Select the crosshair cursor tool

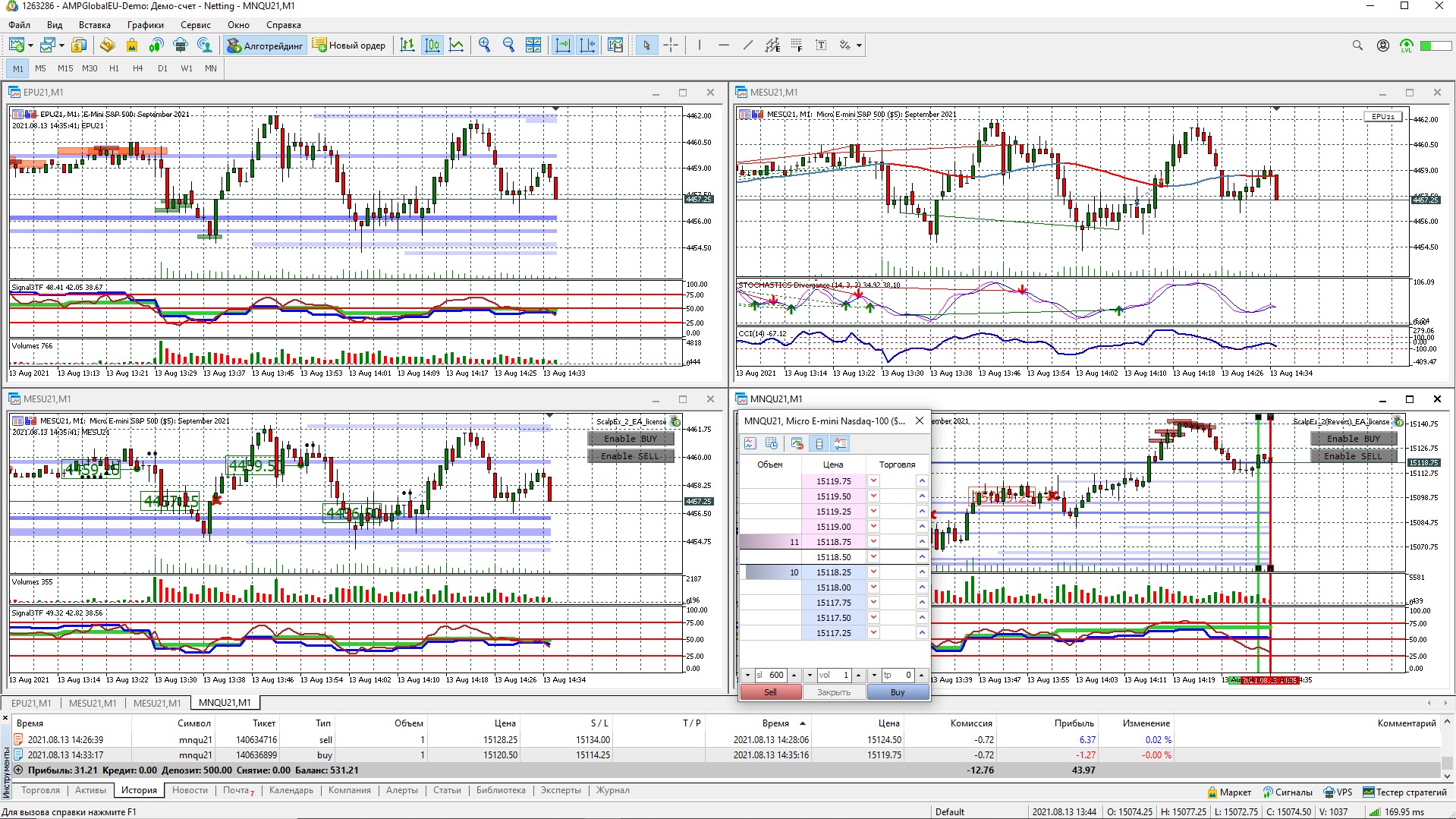click(x=671, y=46)
